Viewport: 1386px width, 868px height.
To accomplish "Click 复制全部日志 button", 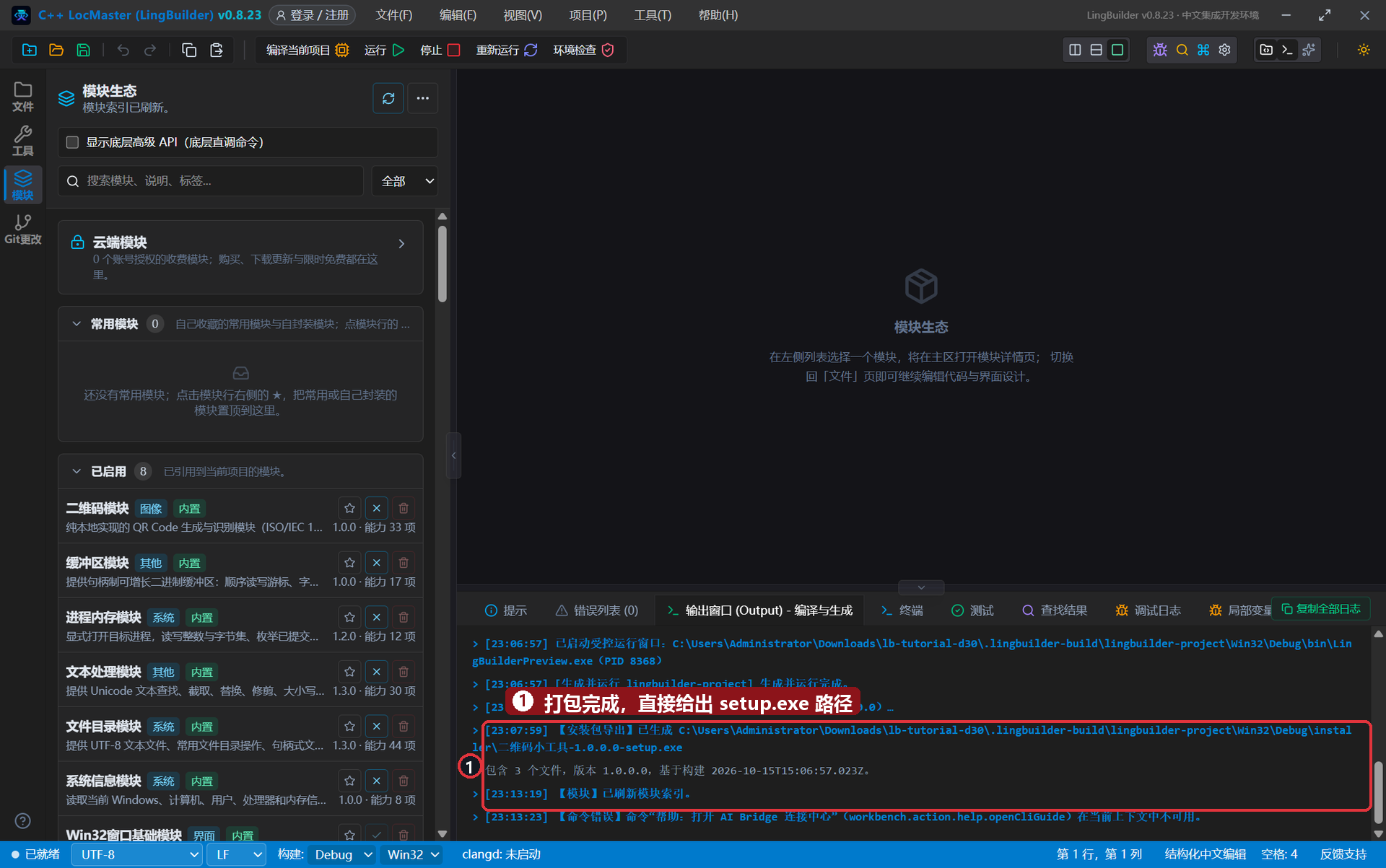I will pyautogui.click(x=1321, y=609).
